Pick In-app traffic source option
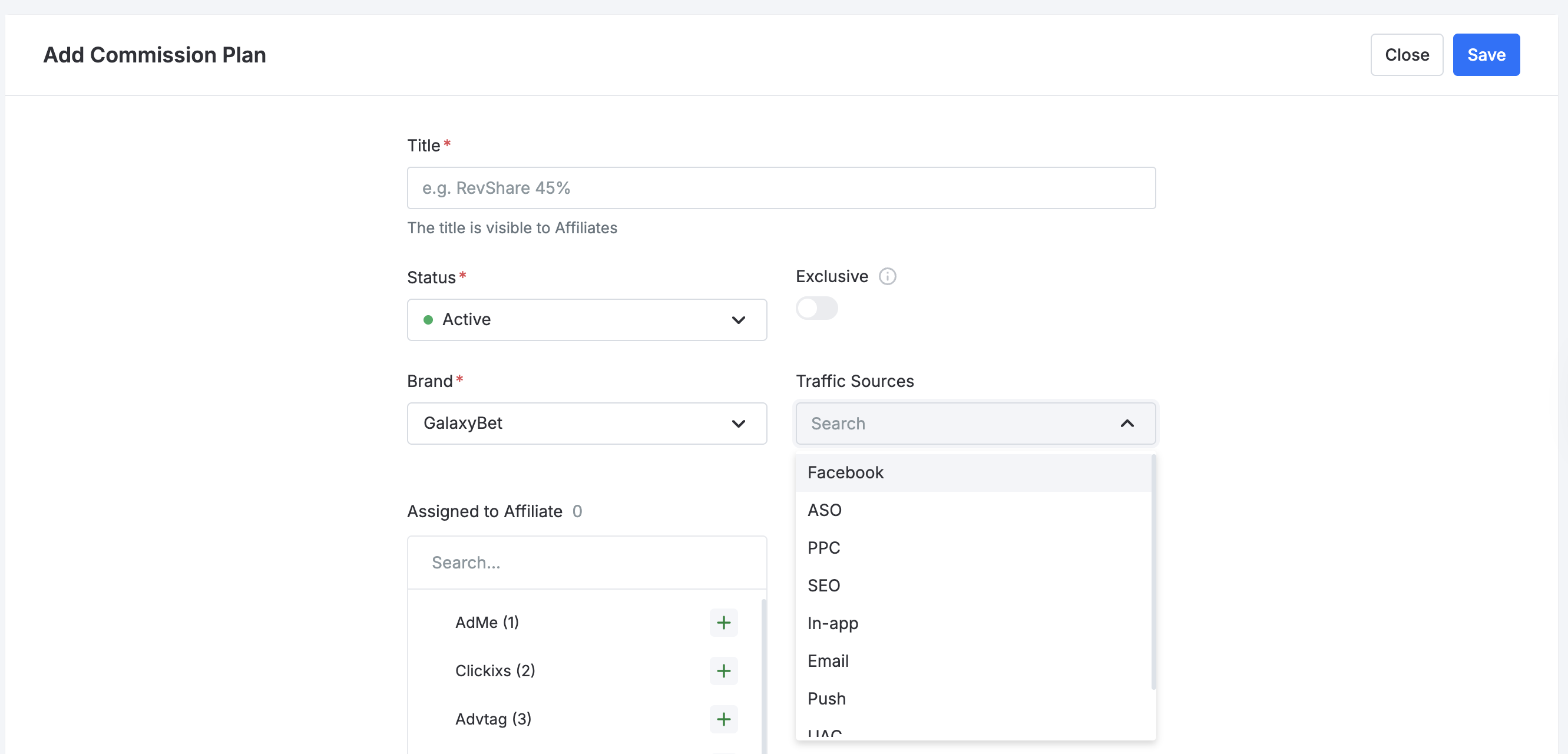This screenshot has height=754, width=1568. tap(972, 623)
